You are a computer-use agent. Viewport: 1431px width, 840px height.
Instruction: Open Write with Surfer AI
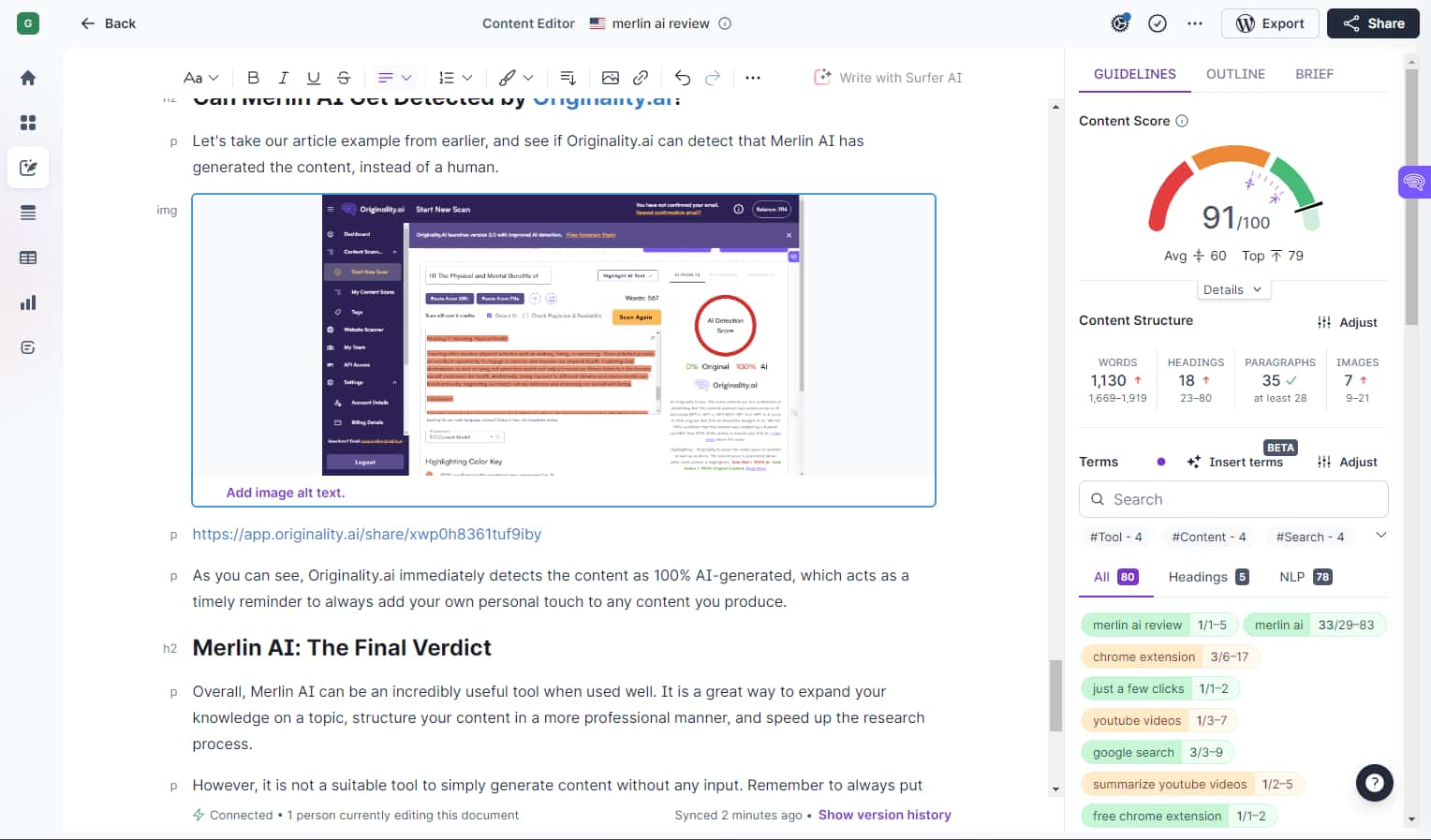888,78
